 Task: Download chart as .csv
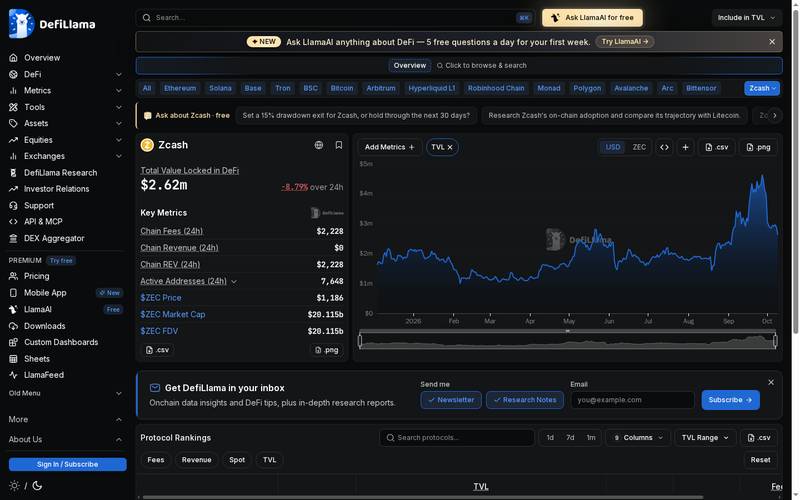click(x=716, y=147)
